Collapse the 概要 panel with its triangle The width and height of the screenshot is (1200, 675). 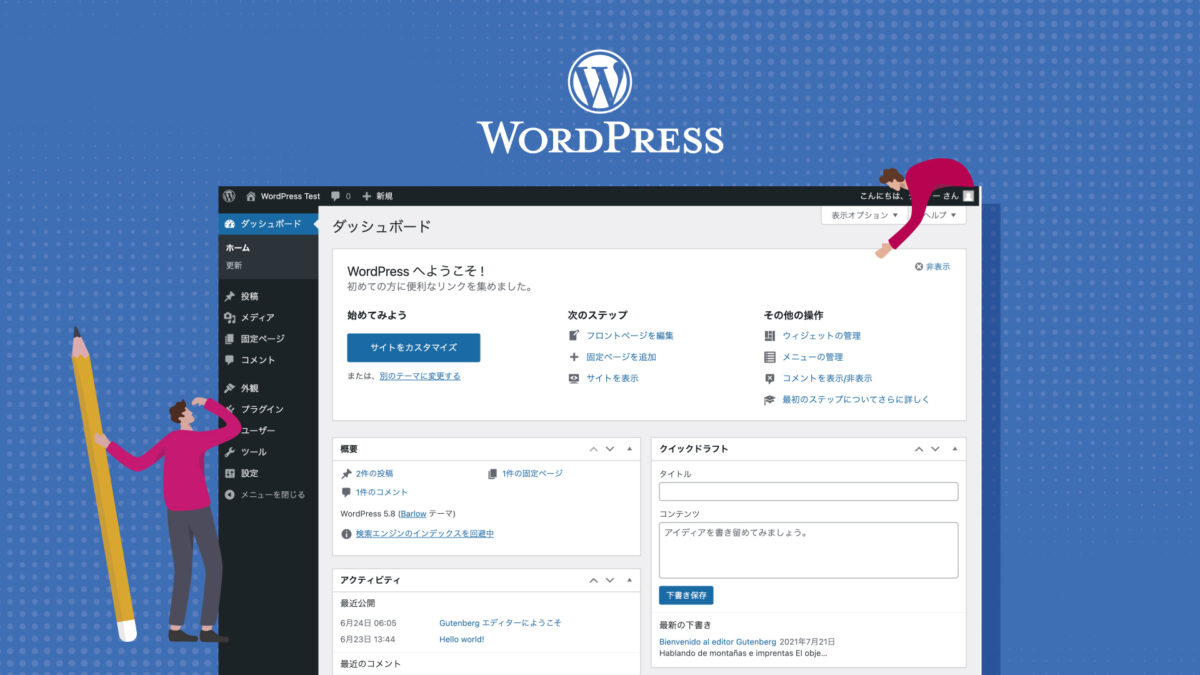click(628, 449)
